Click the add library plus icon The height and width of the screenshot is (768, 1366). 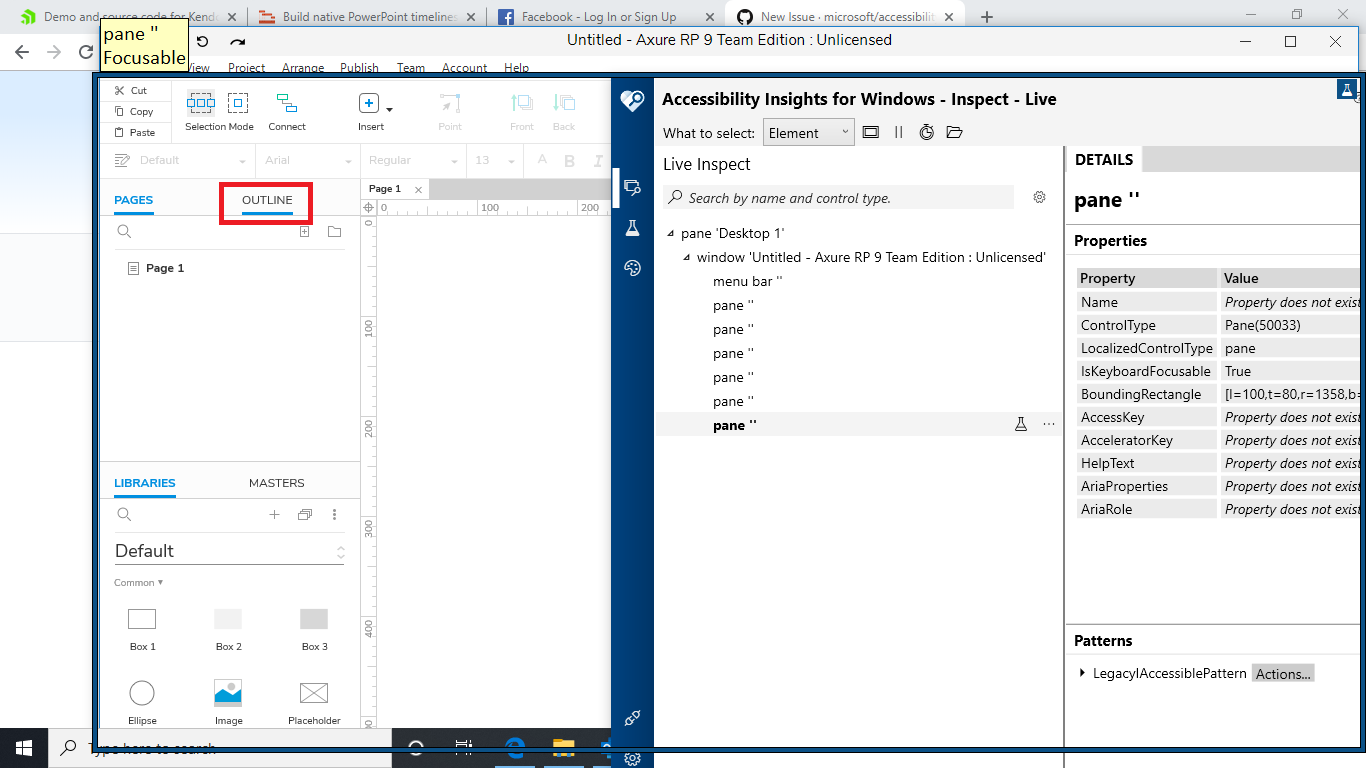pos(274,515)
